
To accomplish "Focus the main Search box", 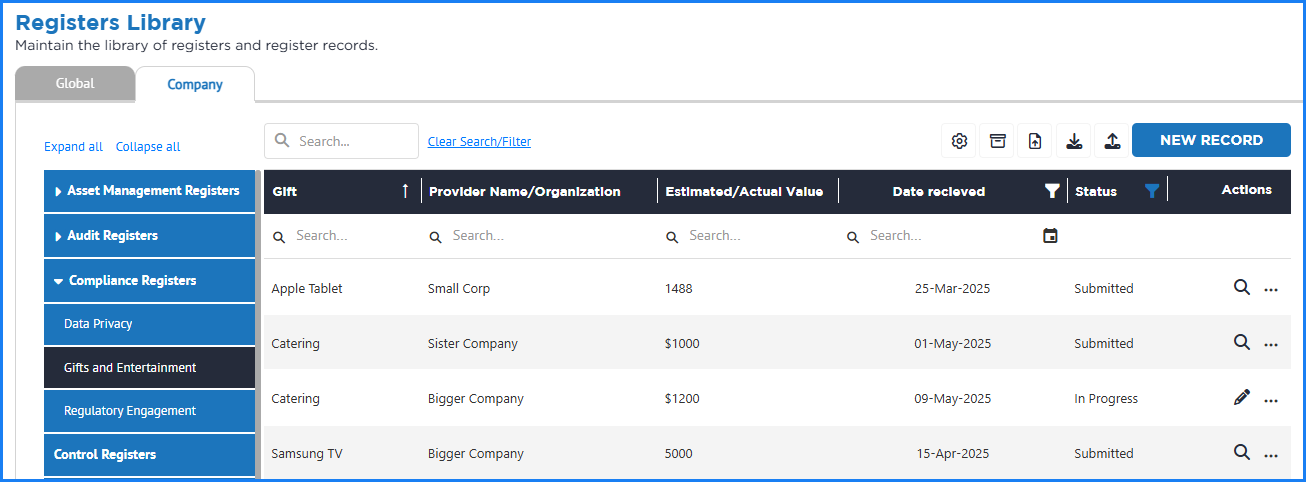I will tap(341, 141).
